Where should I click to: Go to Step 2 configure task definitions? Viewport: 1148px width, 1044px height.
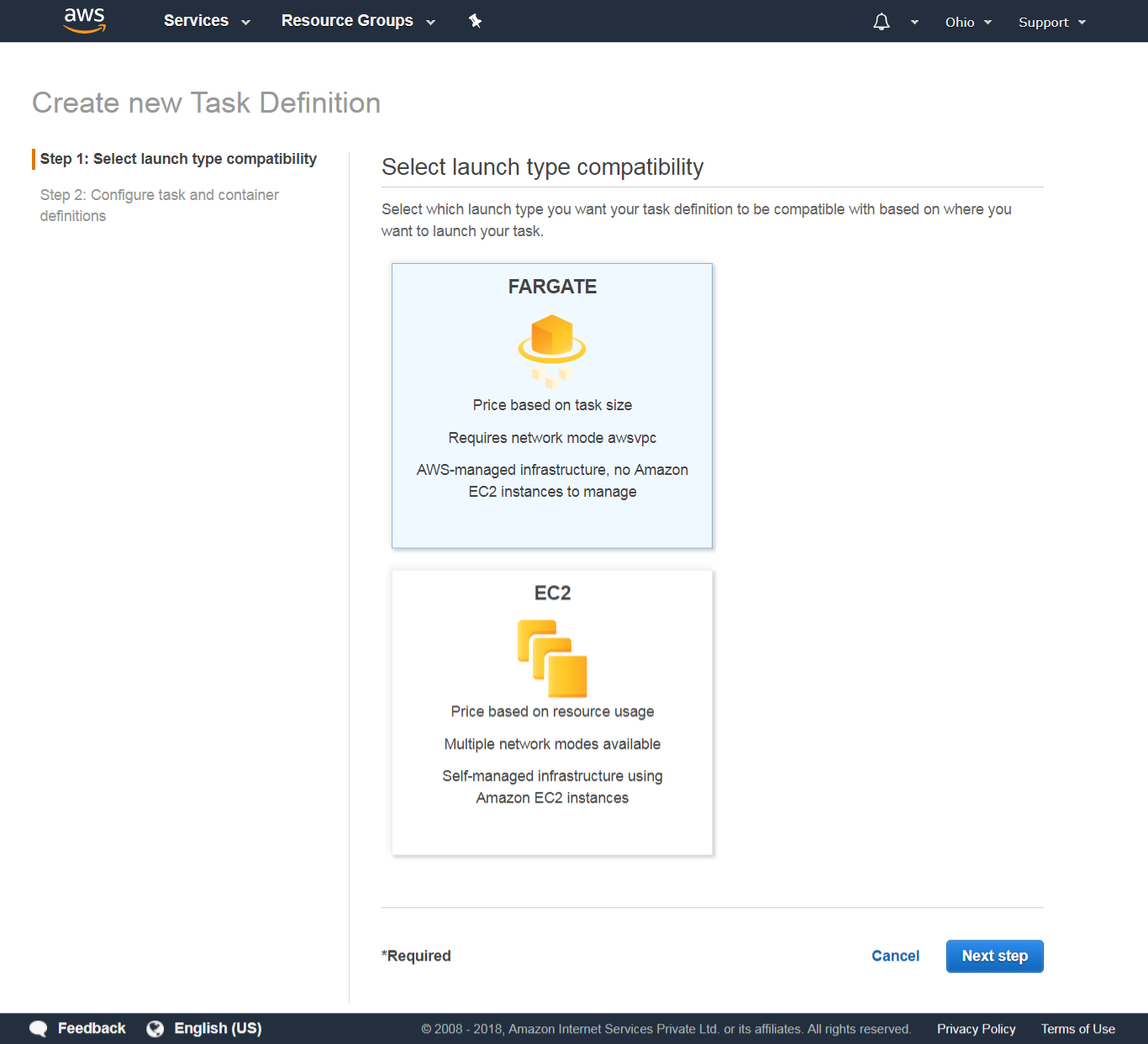click(x=160, y=205)
